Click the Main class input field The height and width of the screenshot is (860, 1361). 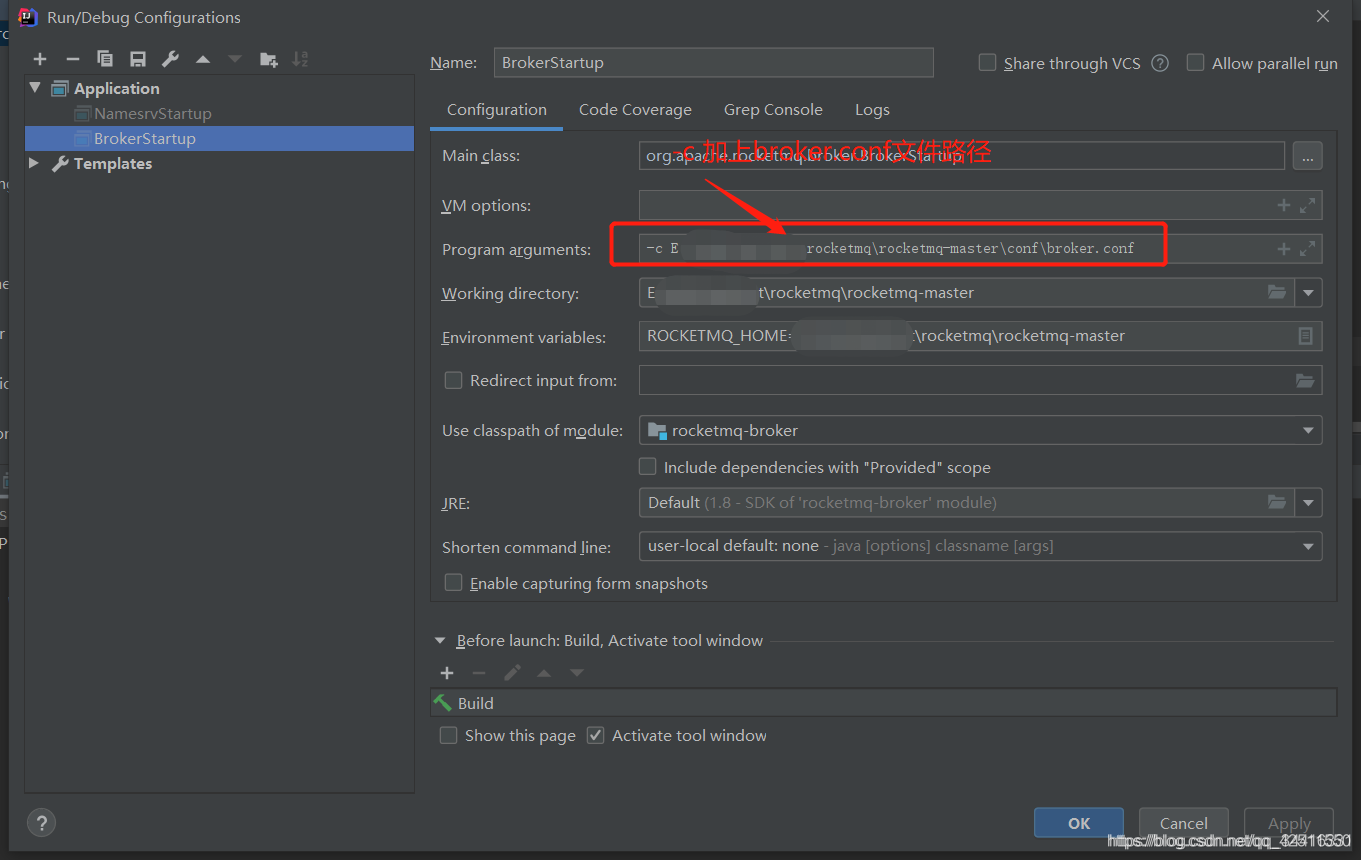coord(961,156)
